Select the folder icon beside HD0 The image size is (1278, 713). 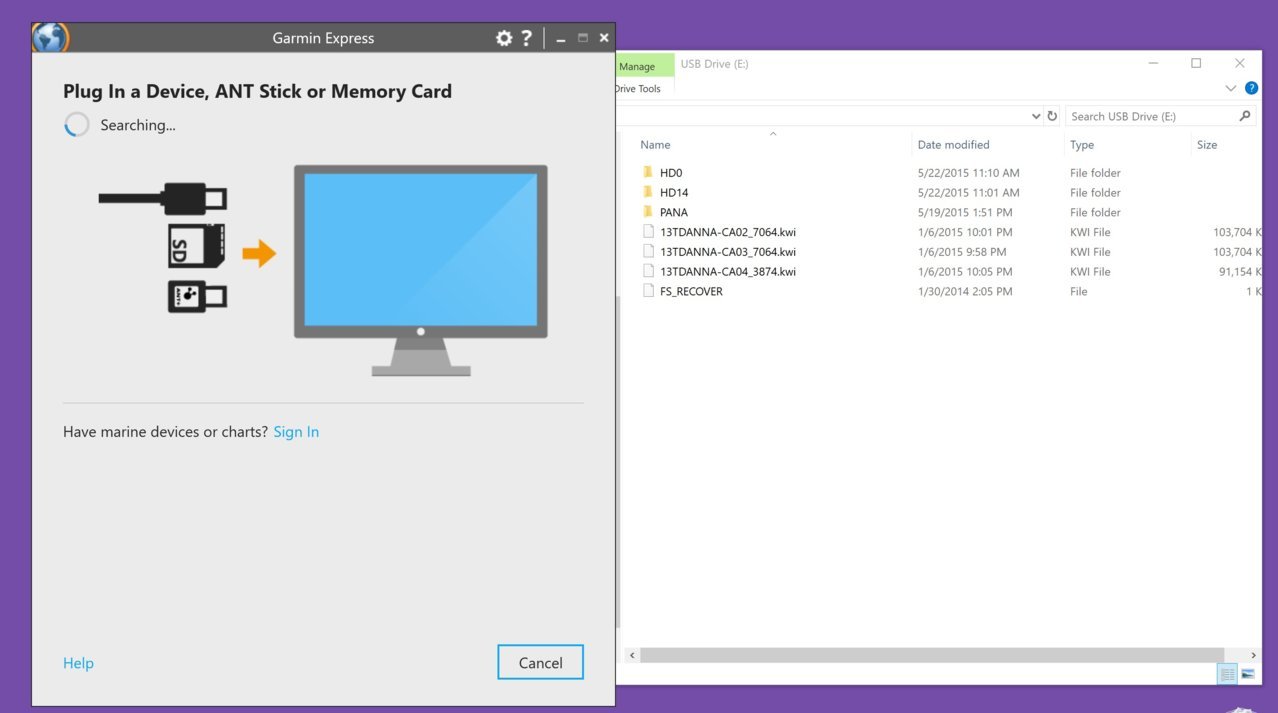point(648,173)
